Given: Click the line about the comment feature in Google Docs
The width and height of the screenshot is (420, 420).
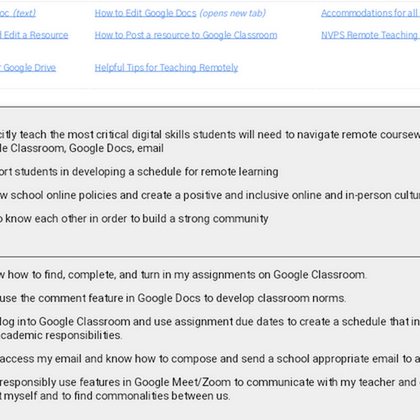Looking at the screenshot, I should [x=173, y=298].
